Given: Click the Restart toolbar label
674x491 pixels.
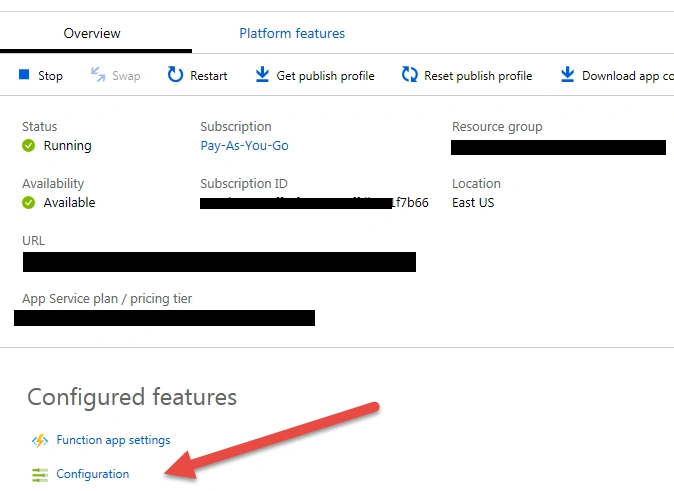Looking at the screenshot, I should pos(208,76).
